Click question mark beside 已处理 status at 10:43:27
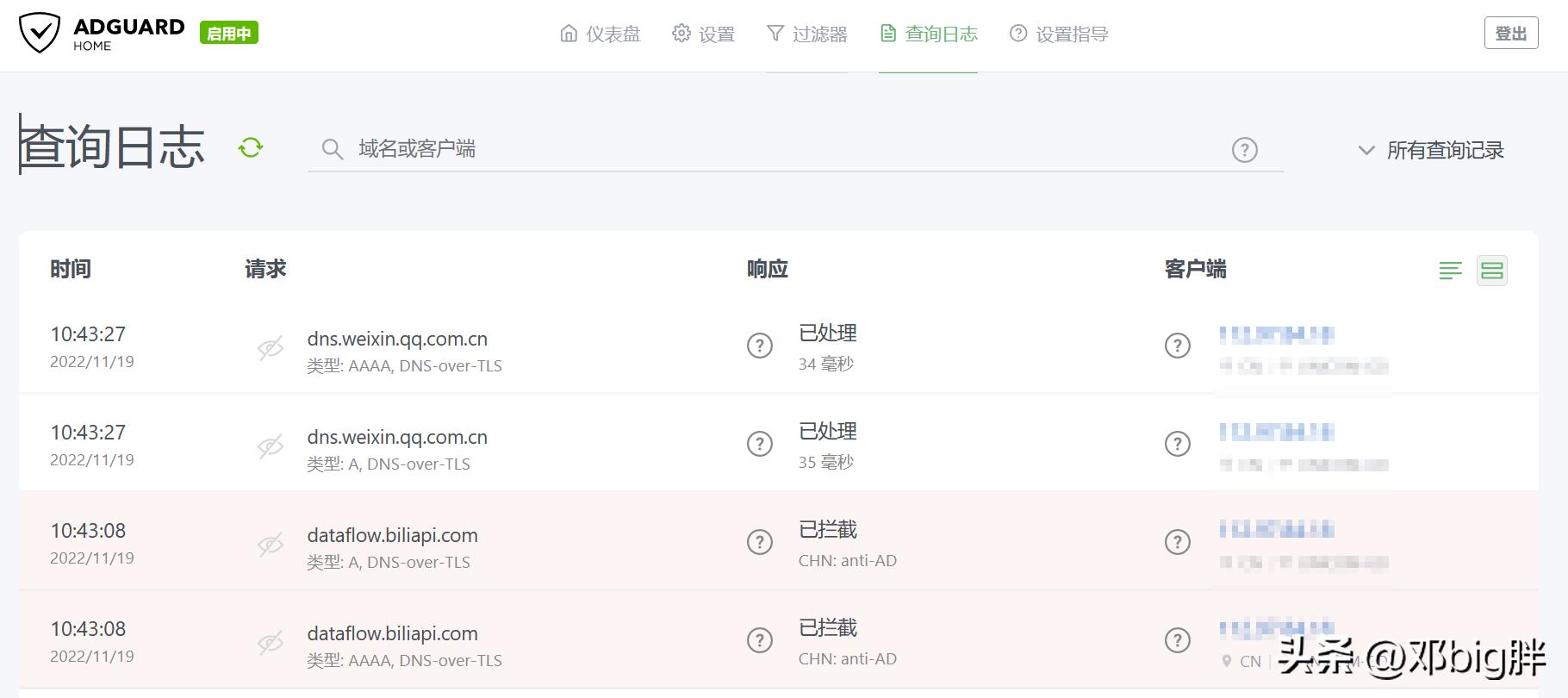 759,346
